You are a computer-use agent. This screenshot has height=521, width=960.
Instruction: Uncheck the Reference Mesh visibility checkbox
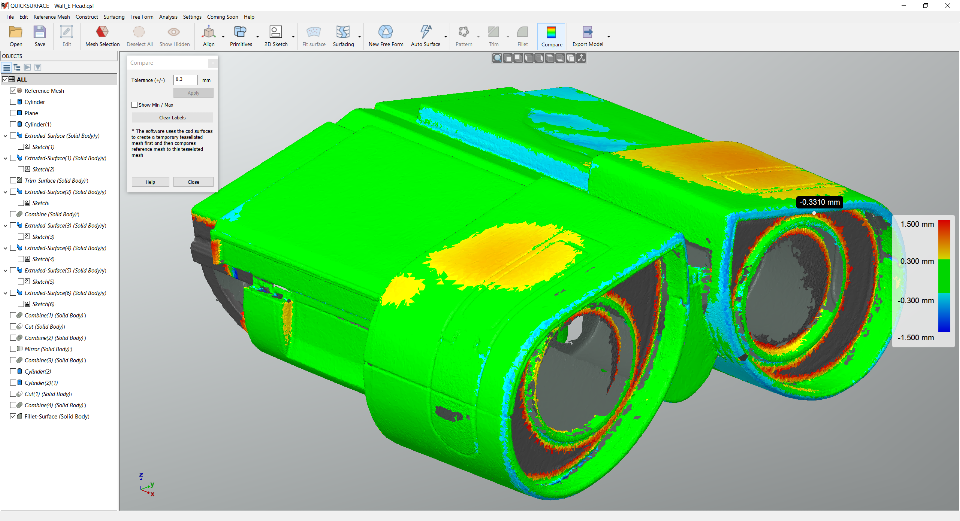click(13, 91)
